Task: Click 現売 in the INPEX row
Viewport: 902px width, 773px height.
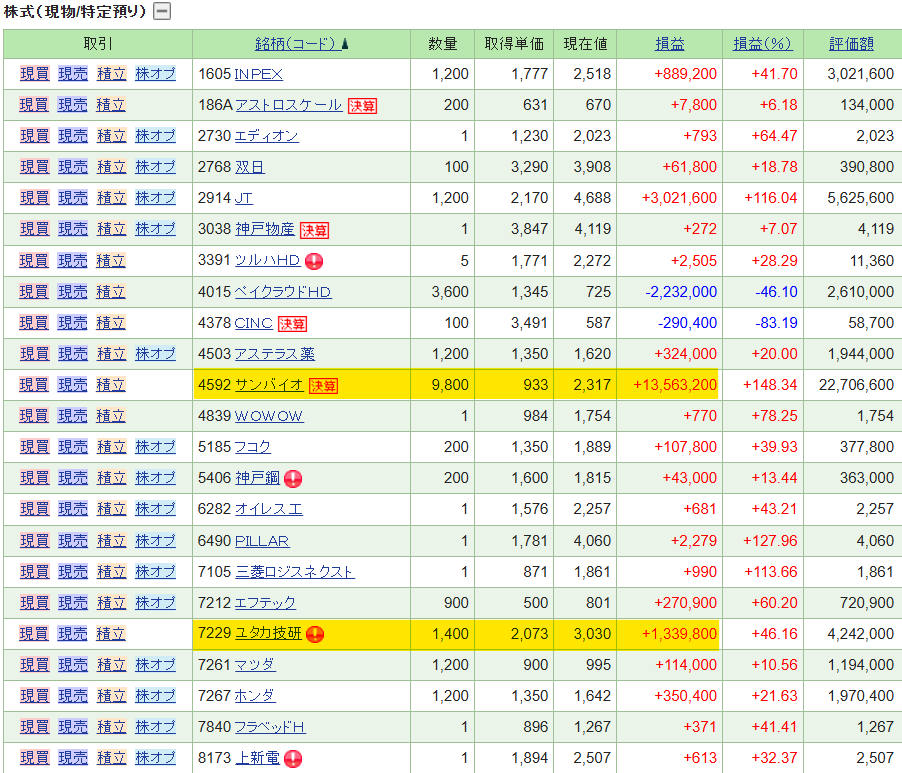Action: (73, 74)
